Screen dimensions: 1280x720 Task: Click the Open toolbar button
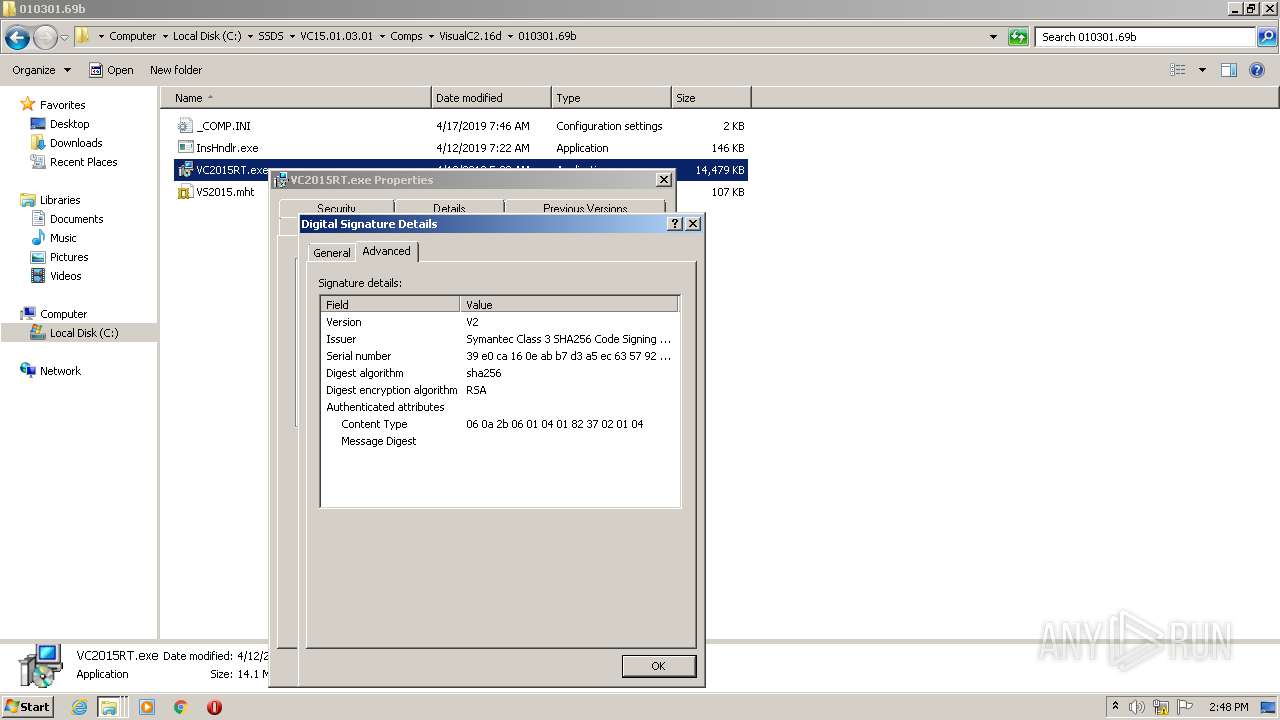click(111, 70)
